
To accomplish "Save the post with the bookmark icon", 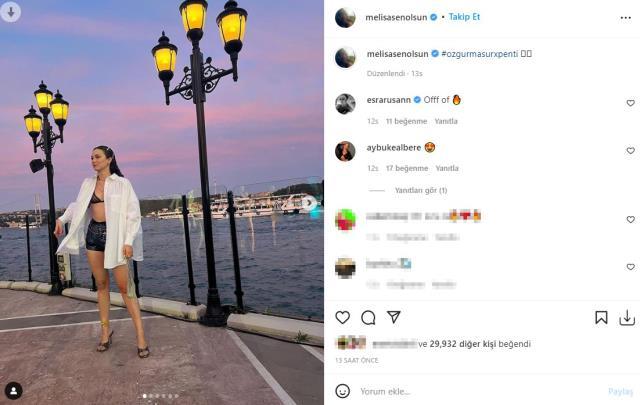I will coord(601,318).
